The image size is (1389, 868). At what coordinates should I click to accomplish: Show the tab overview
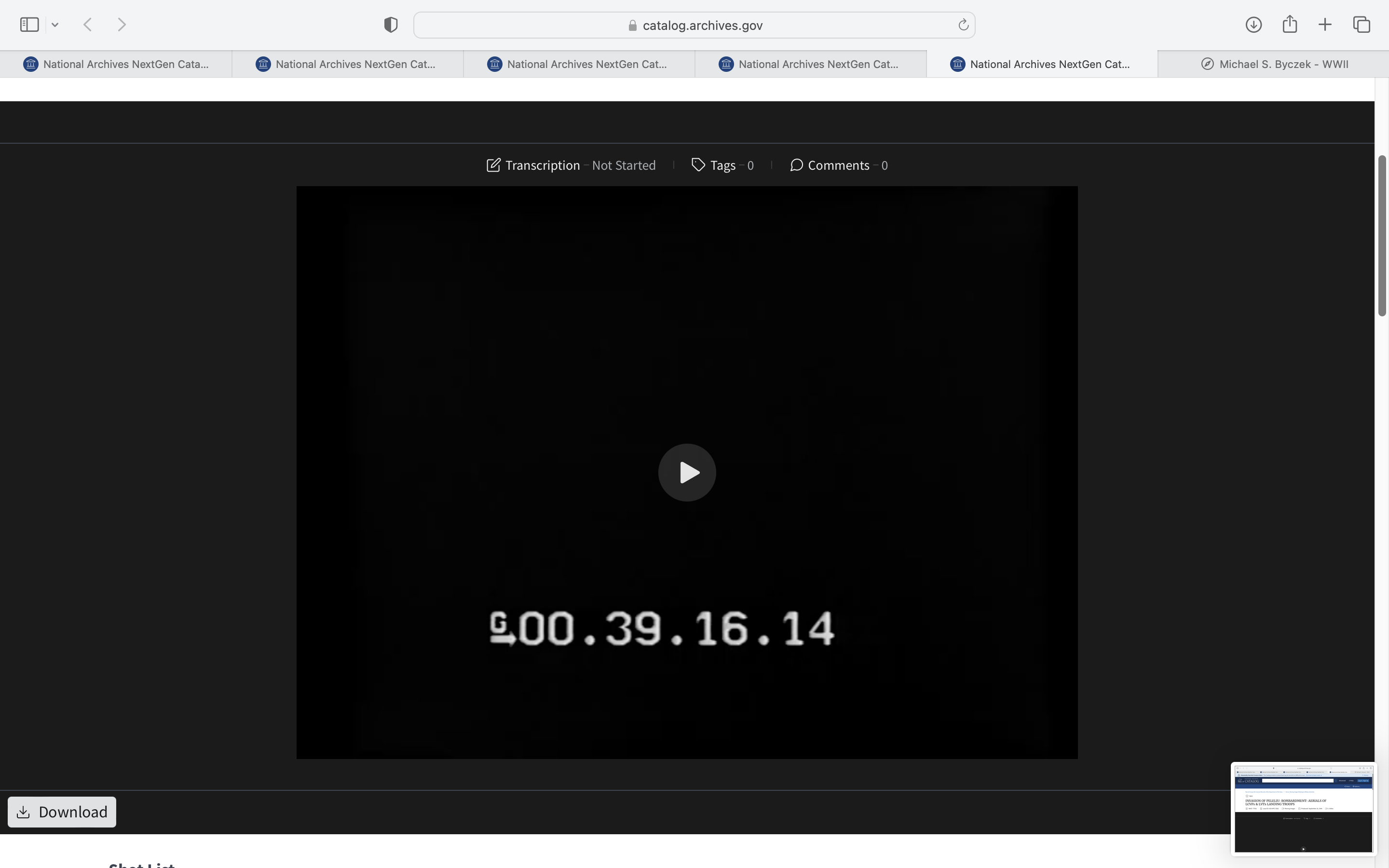[1362, 25]
